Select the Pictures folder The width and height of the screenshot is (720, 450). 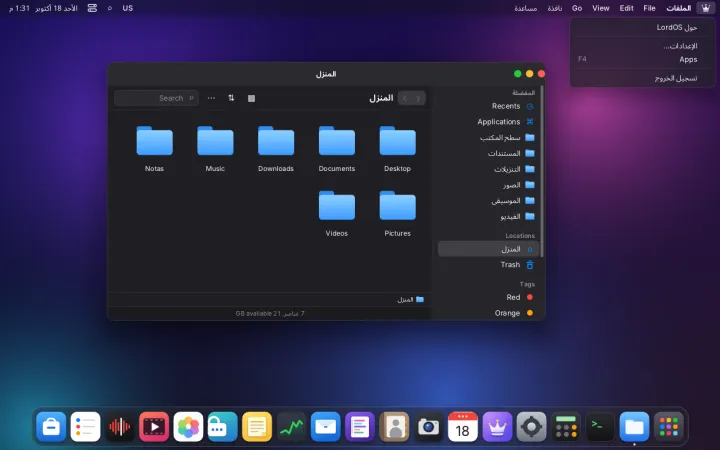click(397, 214)
